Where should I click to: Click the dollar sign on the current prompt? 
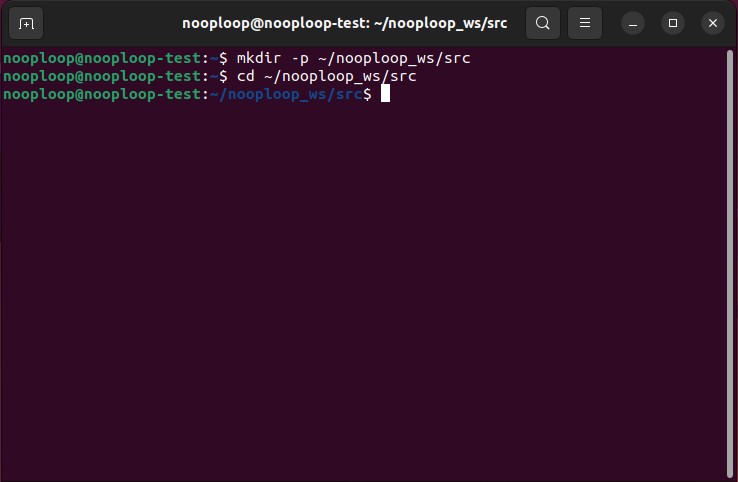point(367,94)
